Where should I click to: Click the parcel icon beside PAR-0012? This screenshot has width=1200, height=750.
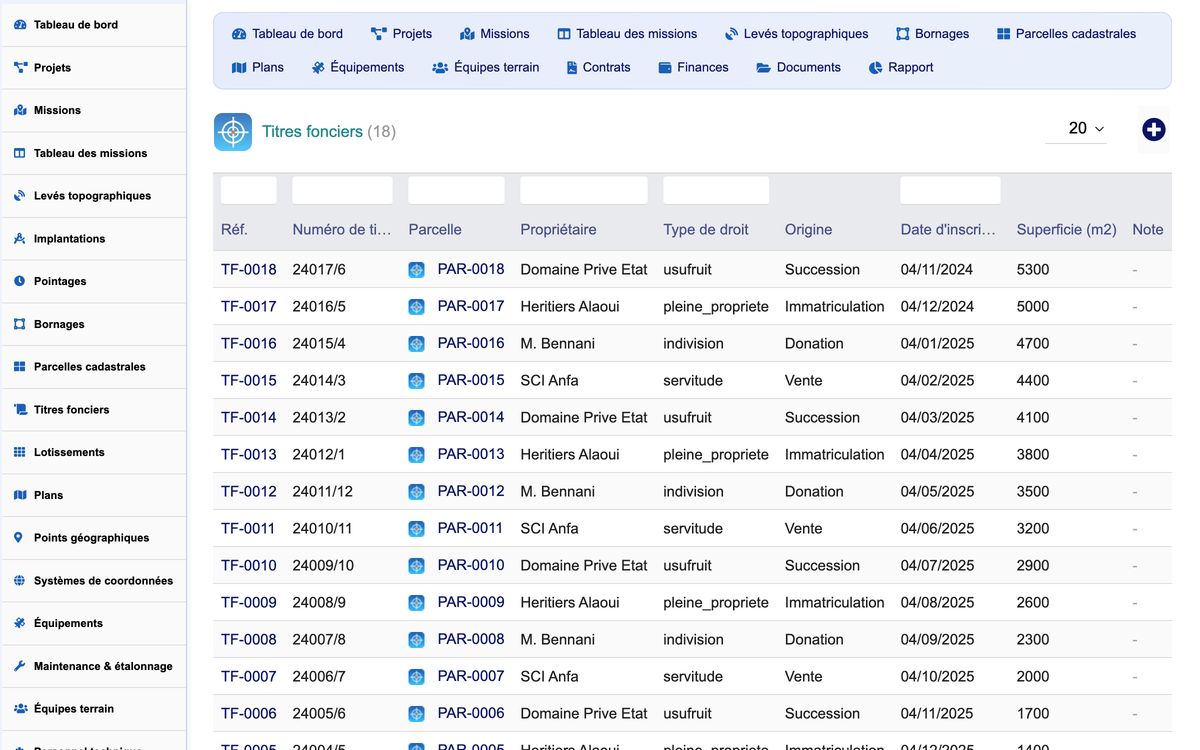(x=417, y=492)
